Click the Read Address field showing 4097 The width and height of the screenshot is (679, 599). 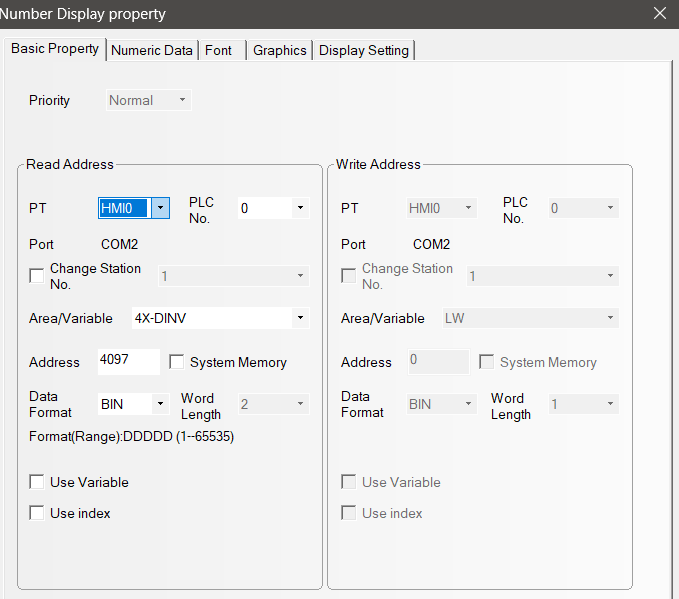[x=128, y=361]
